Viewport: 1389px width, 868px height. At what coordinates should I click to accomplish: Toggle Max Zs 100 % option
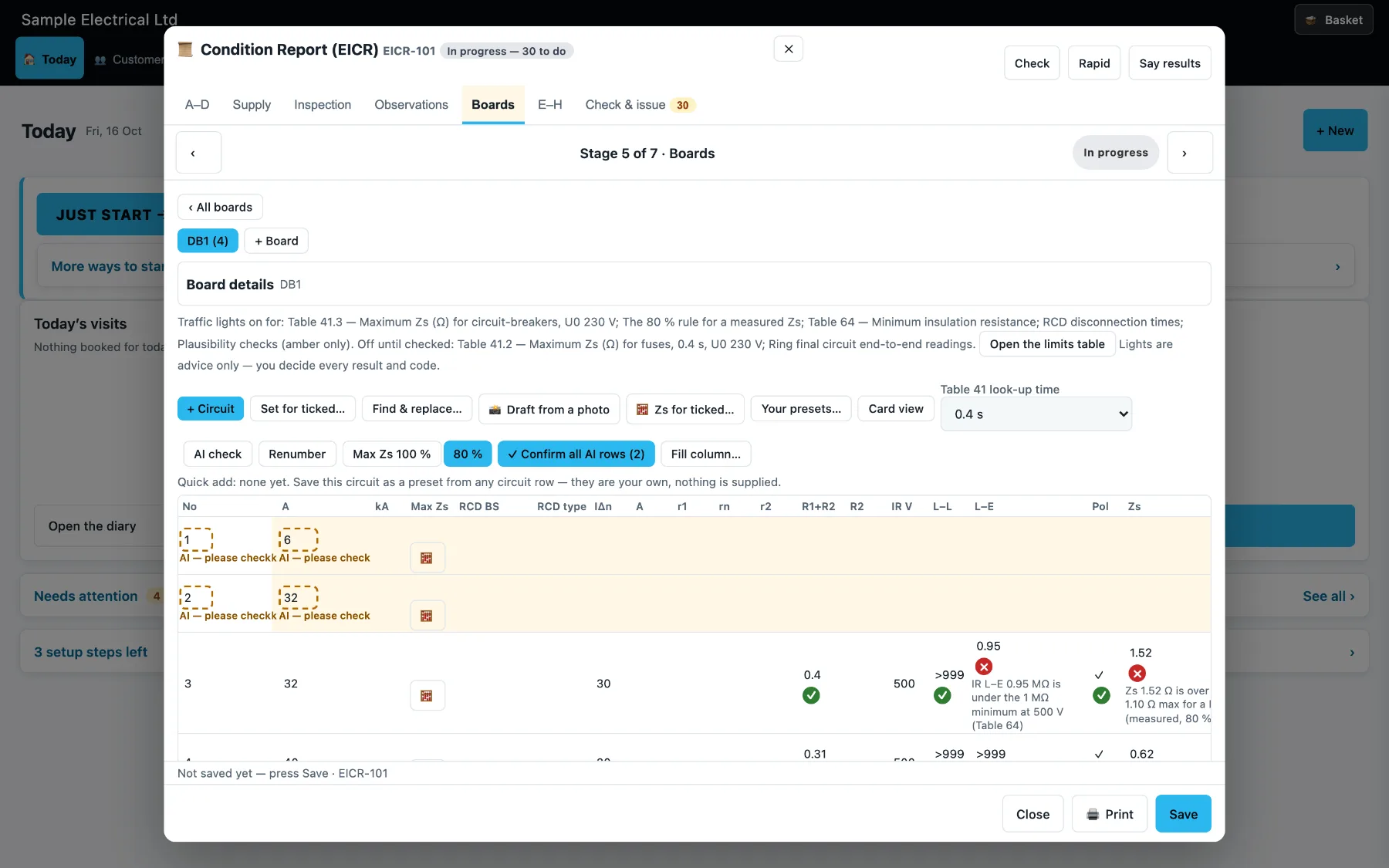tap(392, 454)
